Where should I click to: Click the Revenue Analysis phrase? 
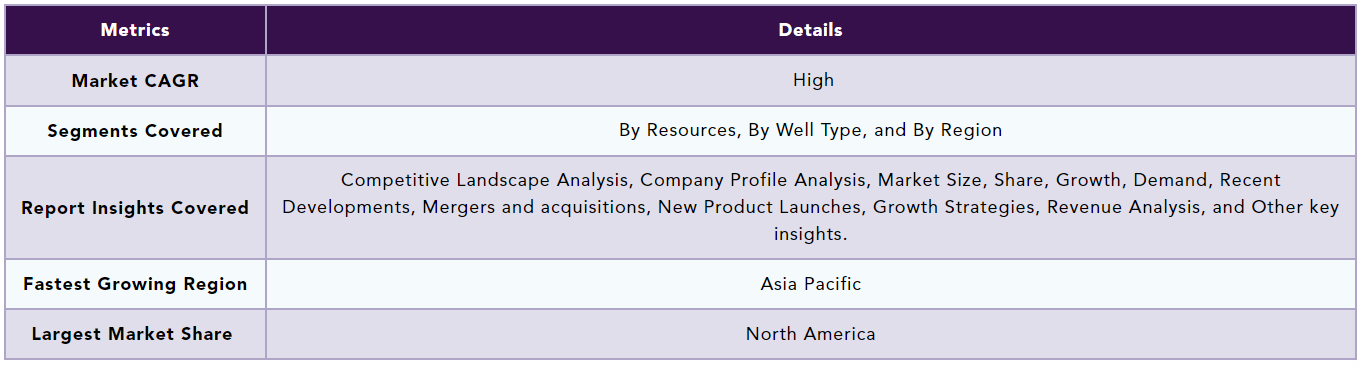click(1121, 208)
